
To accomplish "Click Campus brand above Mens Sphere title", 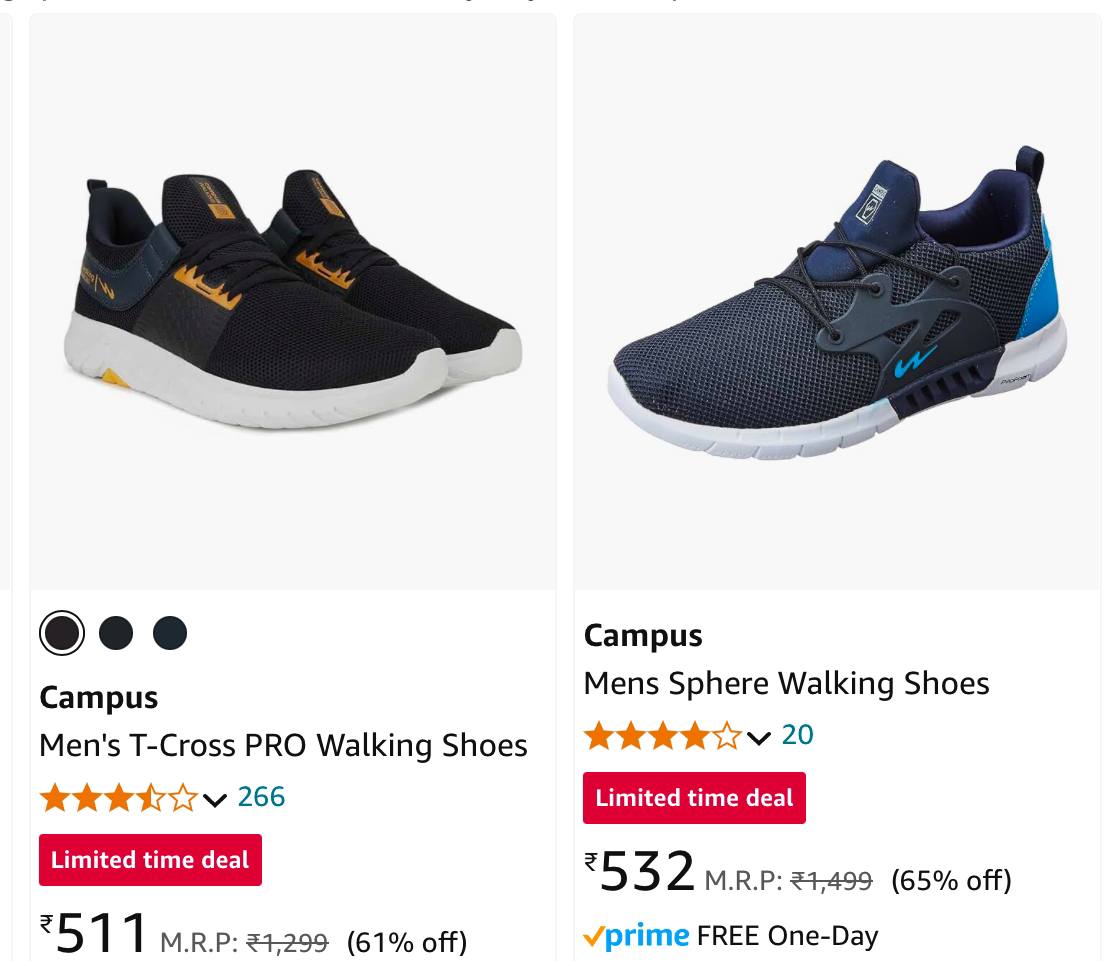I will click(643, 636).
